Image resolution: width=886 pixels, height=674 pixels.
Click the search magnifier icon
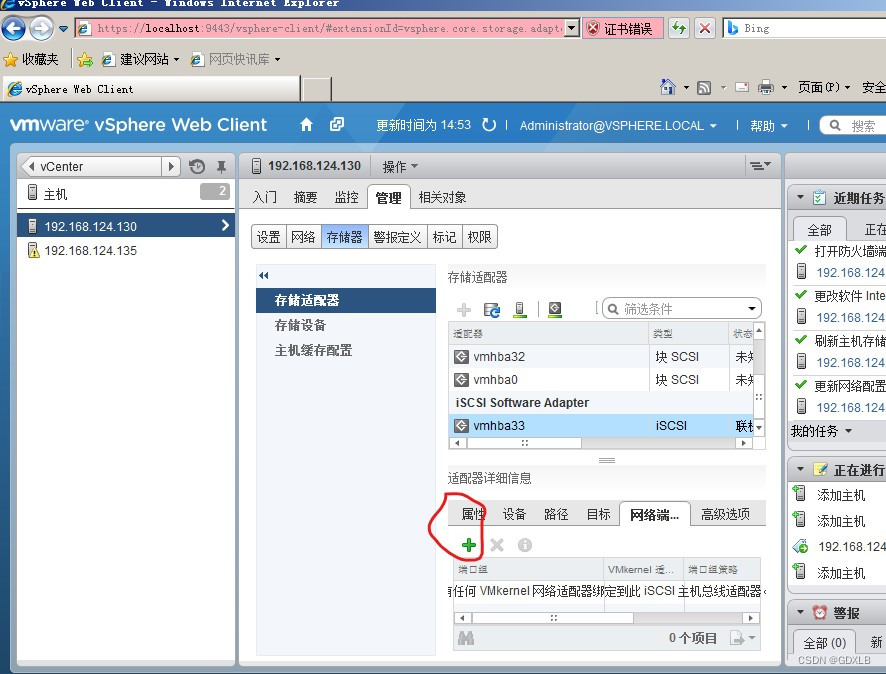[x=835, y=125]
